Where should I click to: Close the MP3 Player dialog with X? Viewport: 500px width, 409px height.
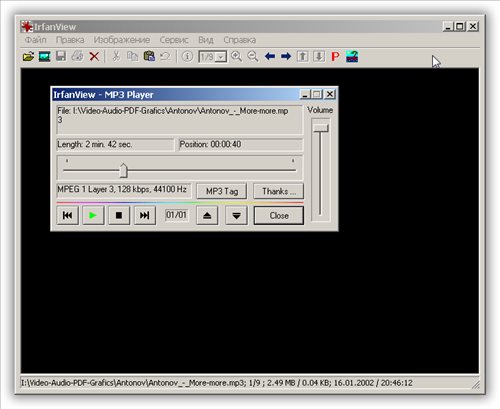(x=330, y=94)
